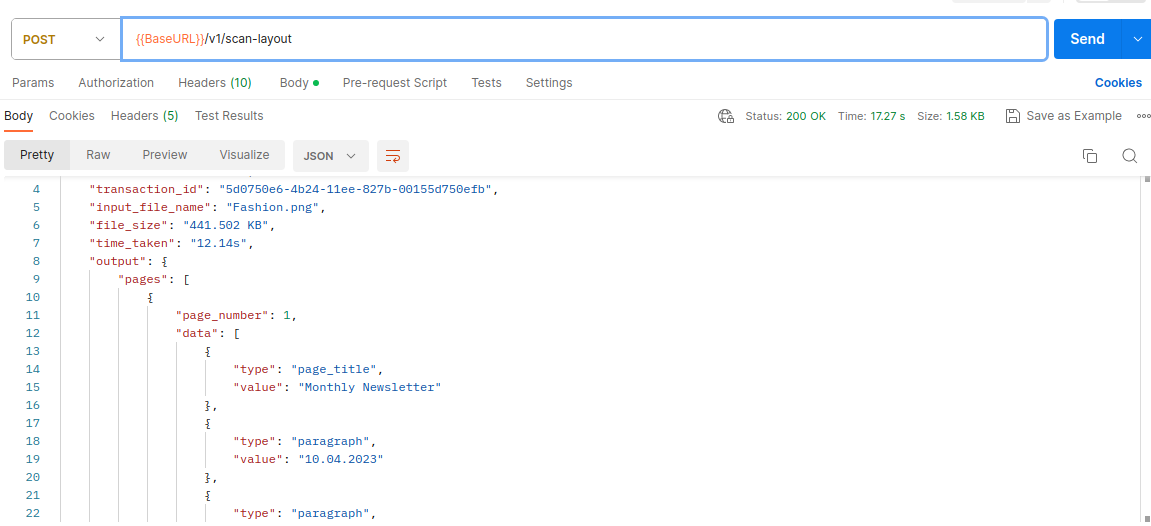
Task: Click the response vertical scrollbar
Action: click(x=1147, y=349)
